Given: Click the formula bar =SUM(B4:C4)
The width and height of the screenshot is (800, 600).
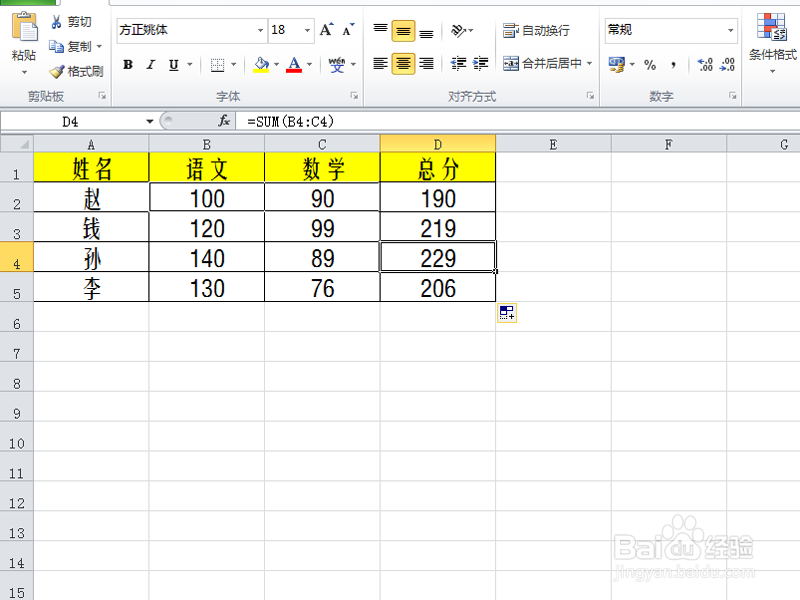Looking at the screenshot, I should 516,121.
